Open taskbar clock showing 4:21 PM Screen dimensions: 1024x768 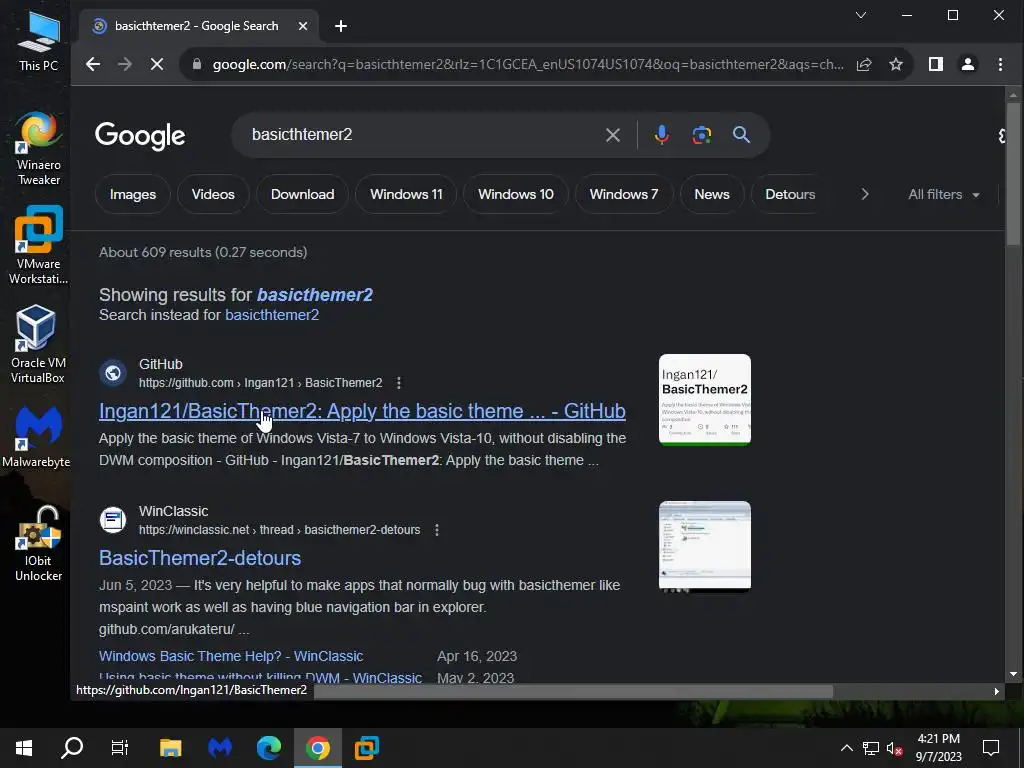click(938, 748)
